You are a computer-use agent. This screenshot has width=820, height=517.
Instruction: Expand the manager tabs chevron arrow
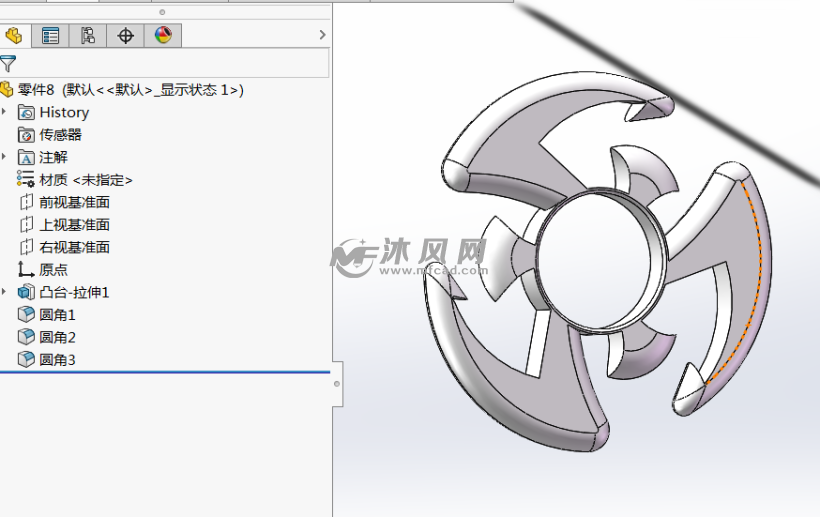(322, 35)
